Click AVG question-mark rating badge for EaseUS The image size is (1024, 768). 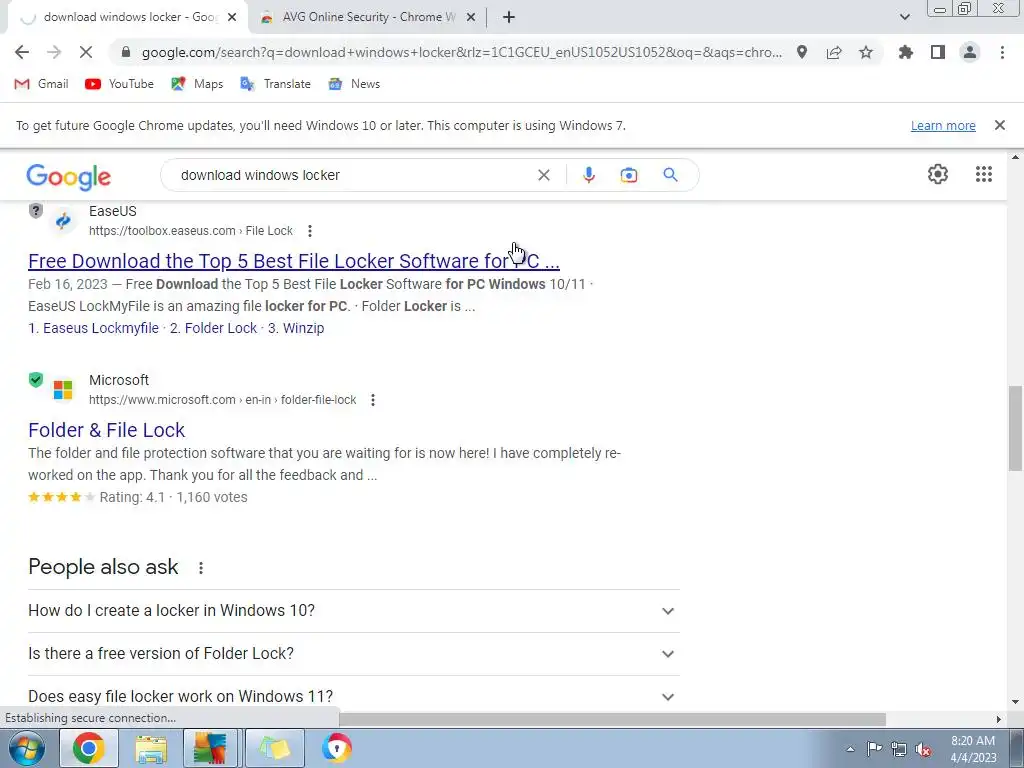pyautogui.click(x=36, y=210)
